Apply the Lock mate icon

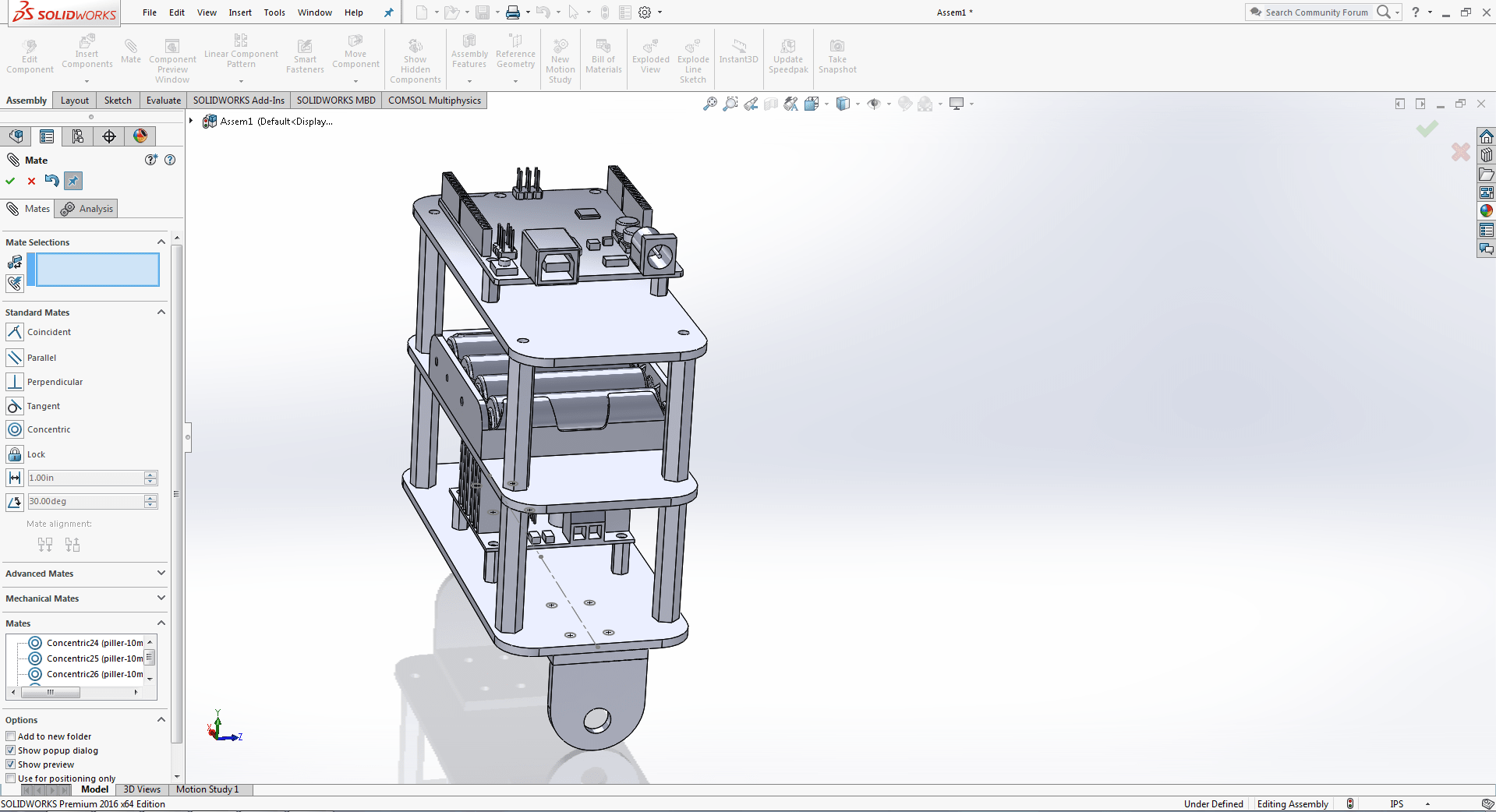point(15,454)
